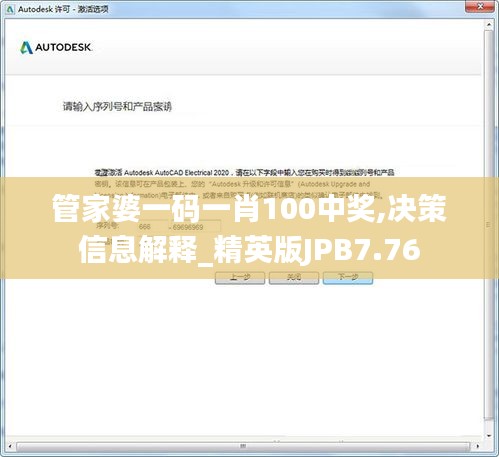Close the Autodesk license window

[x=480, y=7]
